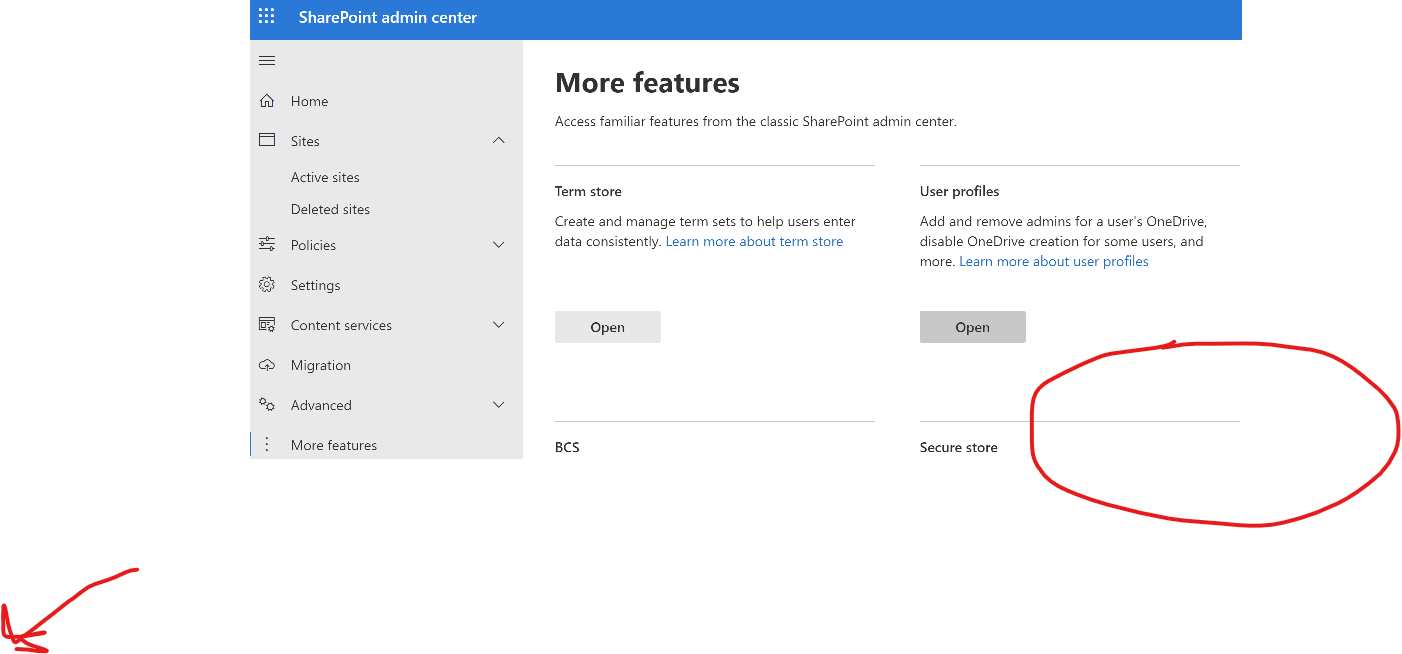Collapse navigation with hamburger menu icon
Screen dimensions: 1402x654
click(267, 61)
